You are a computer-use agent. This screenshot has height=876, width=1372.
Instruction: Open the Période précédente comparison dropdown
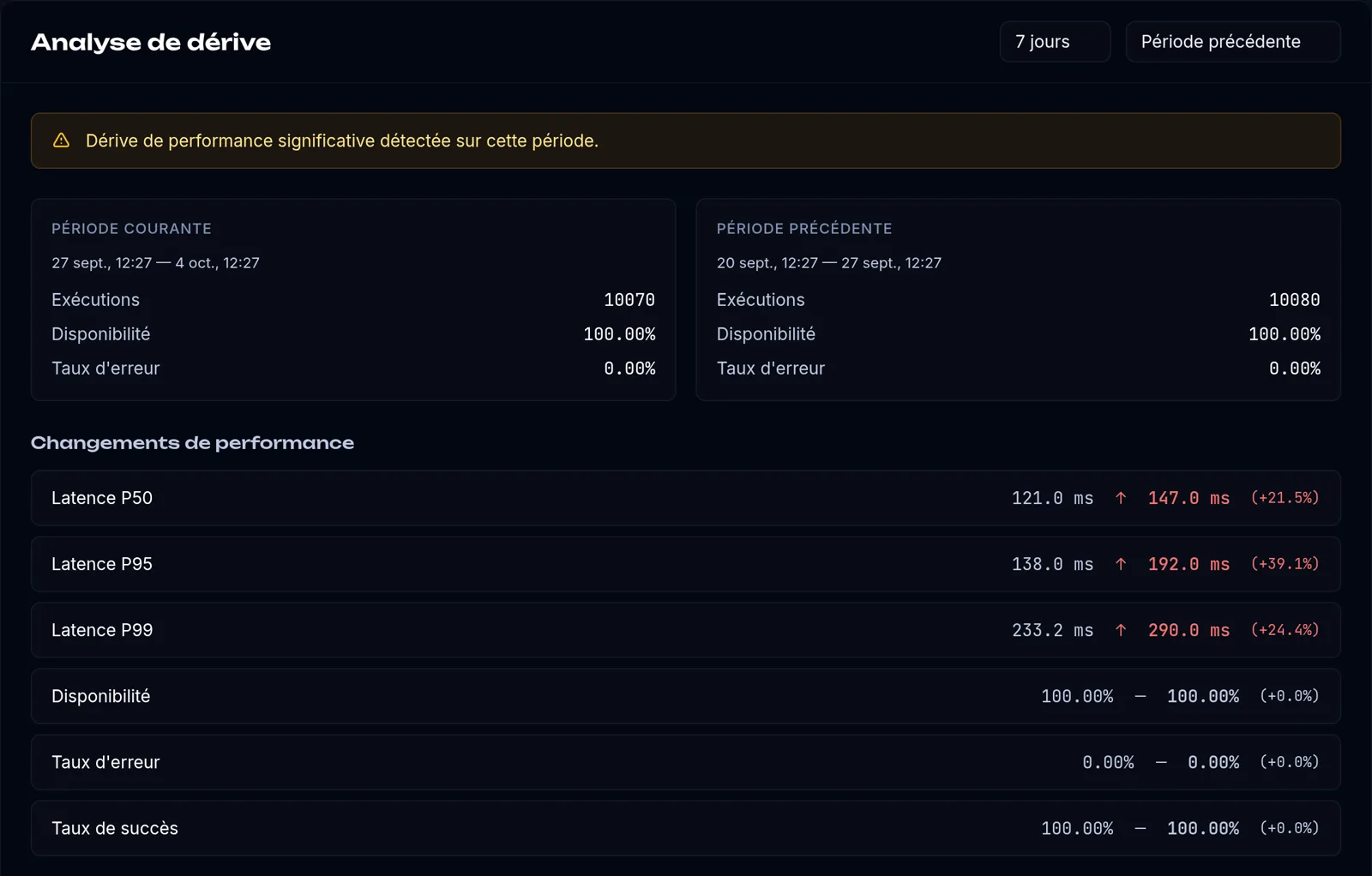[1233, 42]
